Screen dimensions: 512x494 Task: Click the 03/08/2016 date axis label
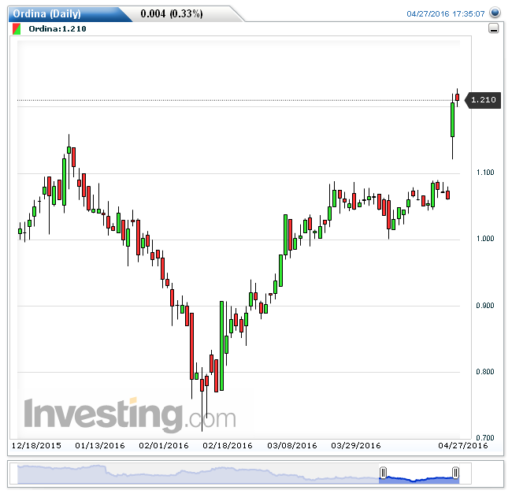(292, 446)
